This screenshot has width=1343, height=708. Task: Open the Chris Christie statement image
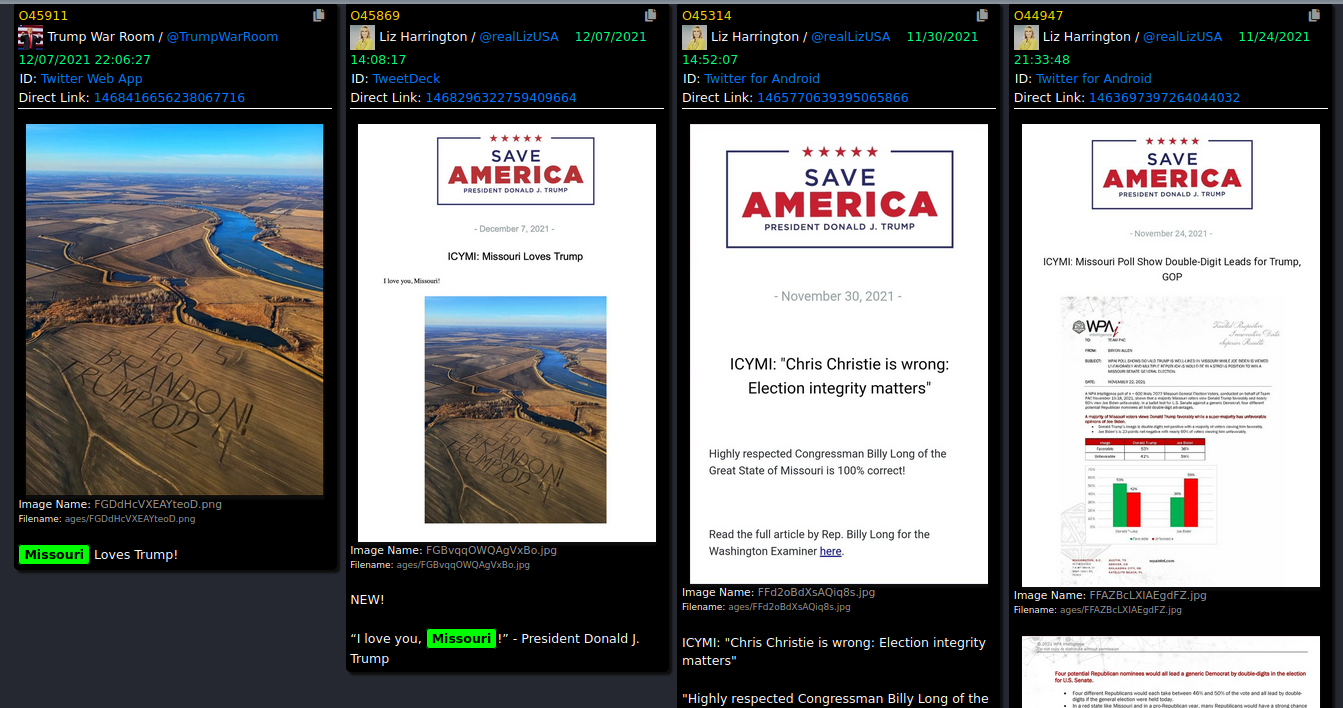(x=839, y=354)
